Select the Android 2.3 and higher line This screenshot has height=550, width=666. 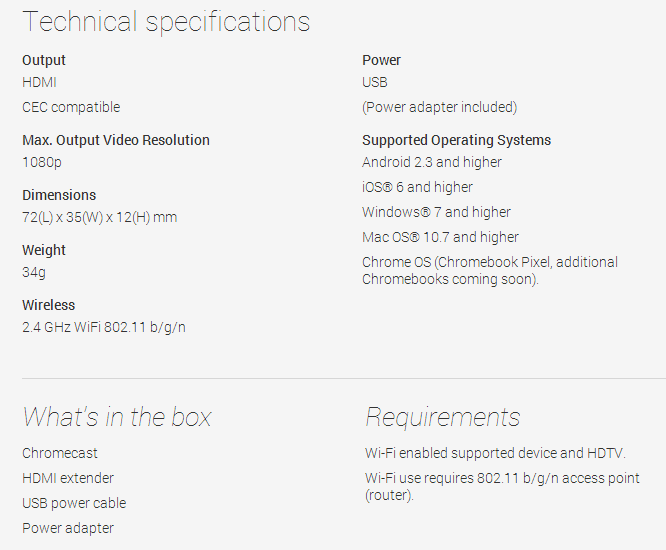[432, 162]
